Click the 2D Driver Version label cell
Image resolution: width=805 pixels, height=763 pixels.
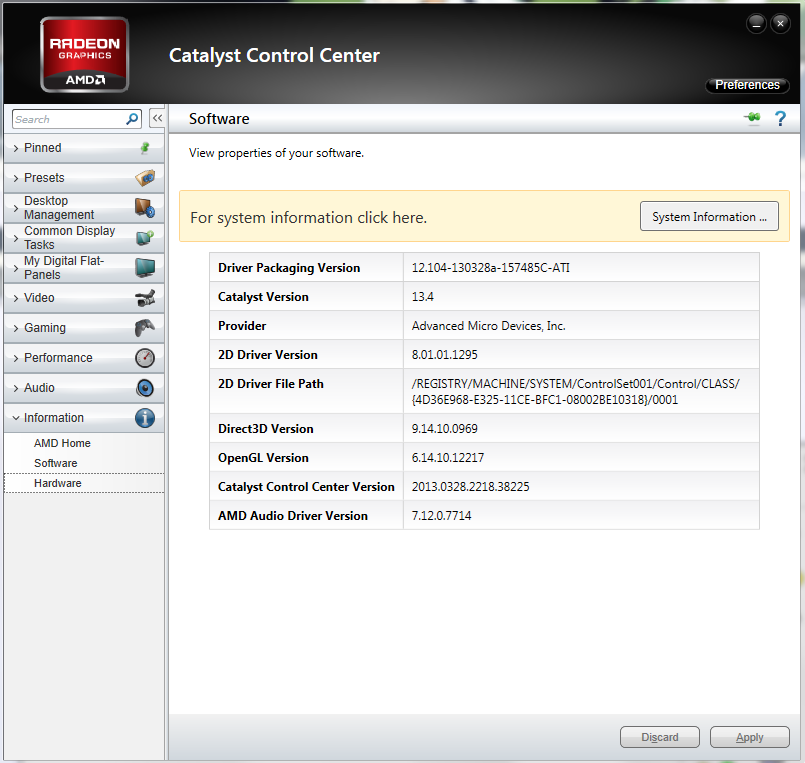pyautogui.click(x=306, y=355)
